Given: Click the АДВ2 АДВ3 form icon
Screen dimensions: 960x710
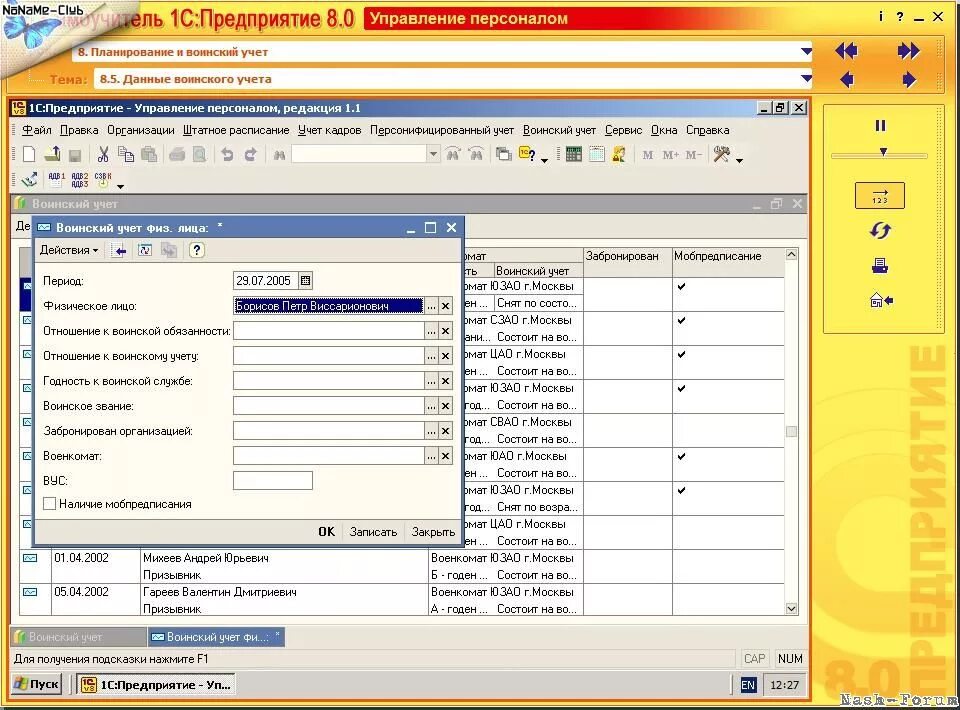Looking at the screenshot, I should point(80,179).
